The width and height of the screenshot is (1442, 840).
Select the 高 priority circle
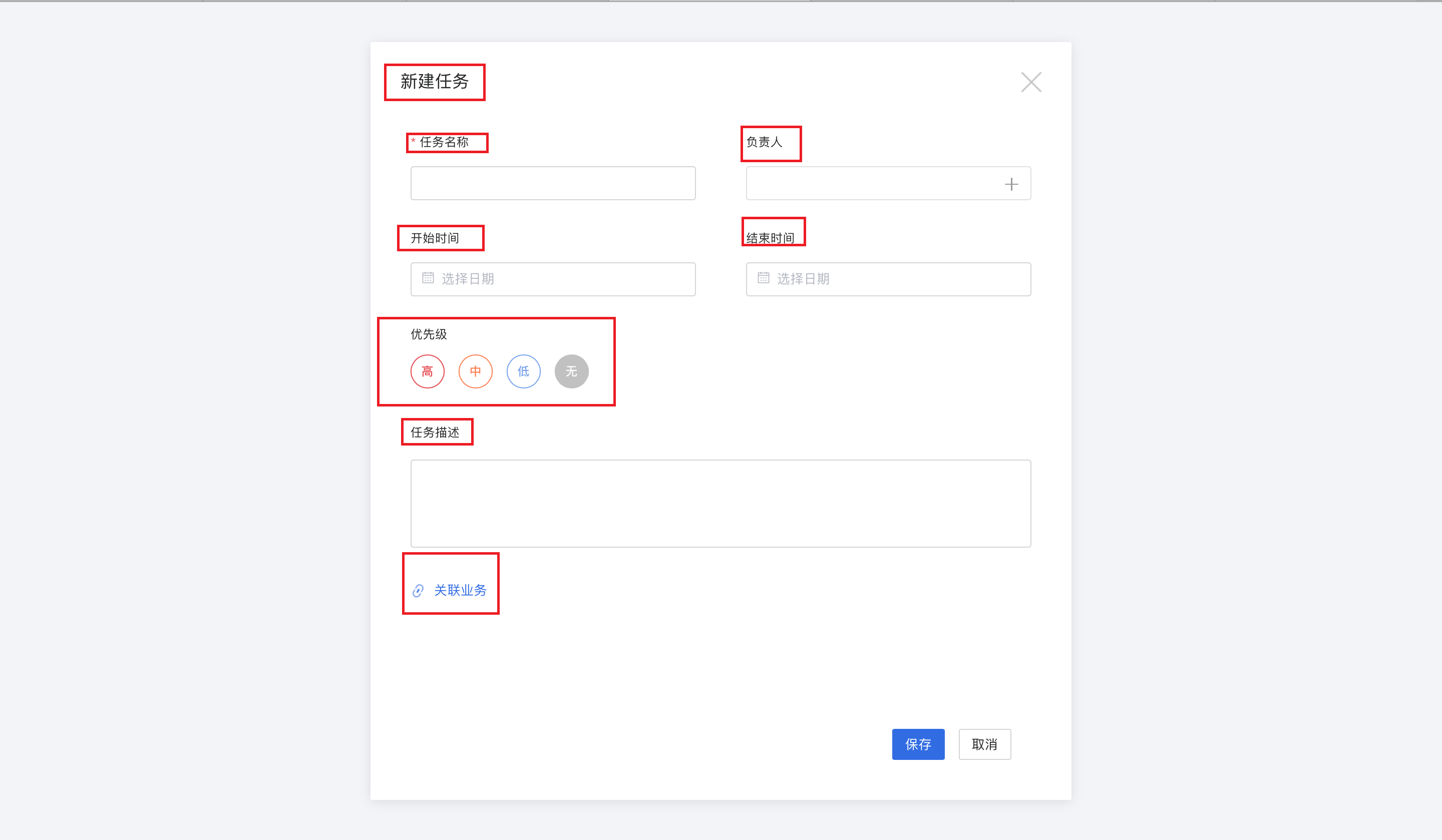[x=427, y=371]
